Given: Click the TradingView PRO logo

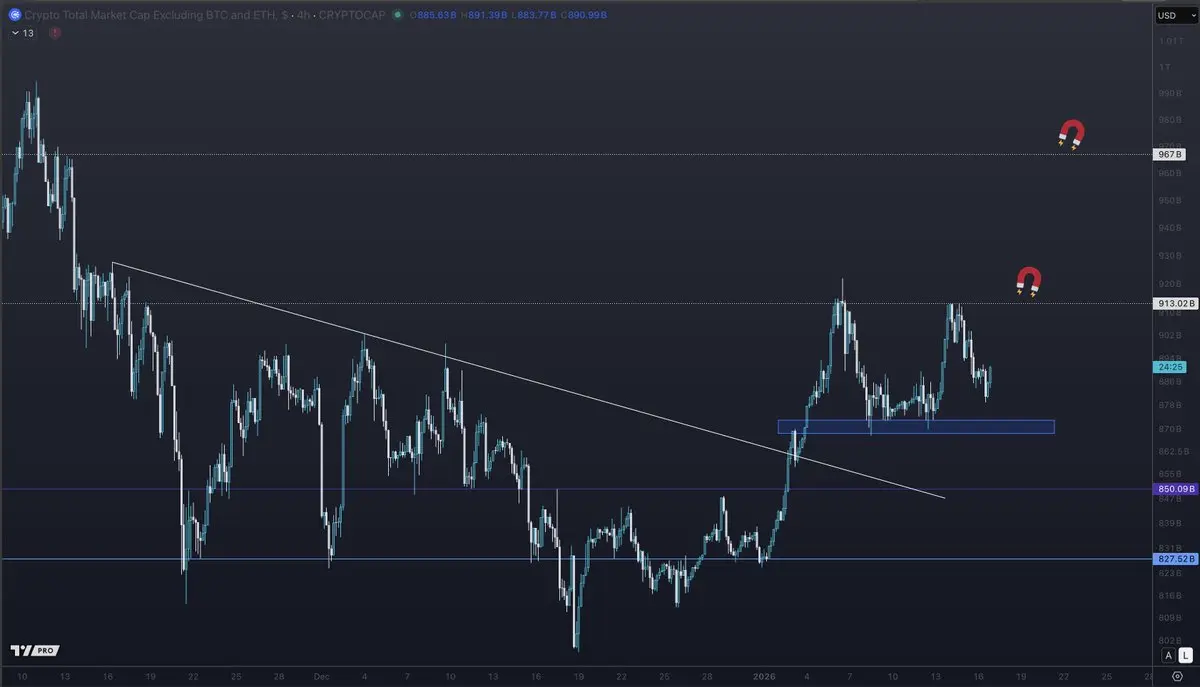Looking at the screenshot, I should (x=32, y=650).
